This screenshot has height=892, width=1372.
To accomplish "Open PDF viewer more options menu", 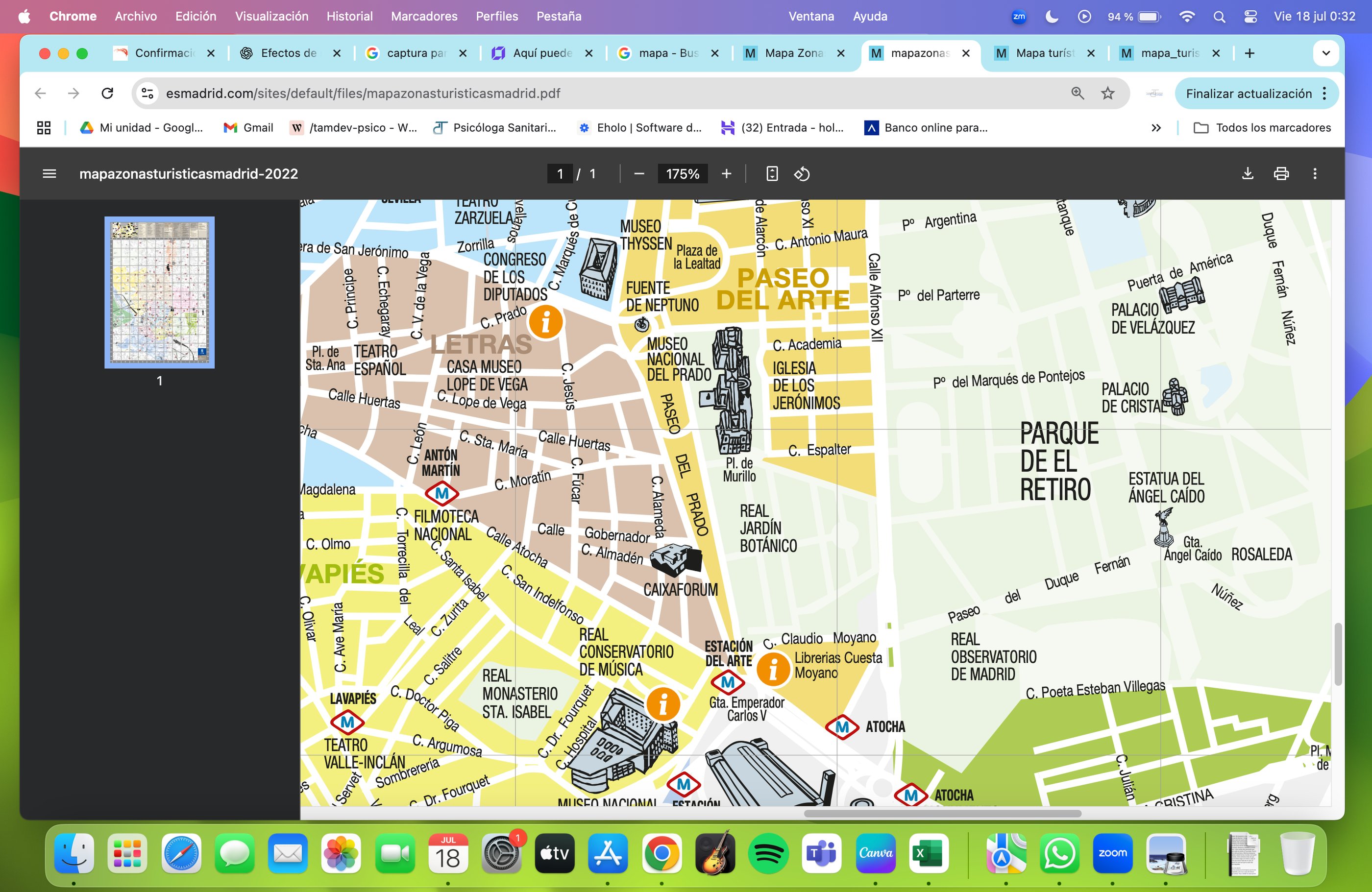I will (1314, 173).
